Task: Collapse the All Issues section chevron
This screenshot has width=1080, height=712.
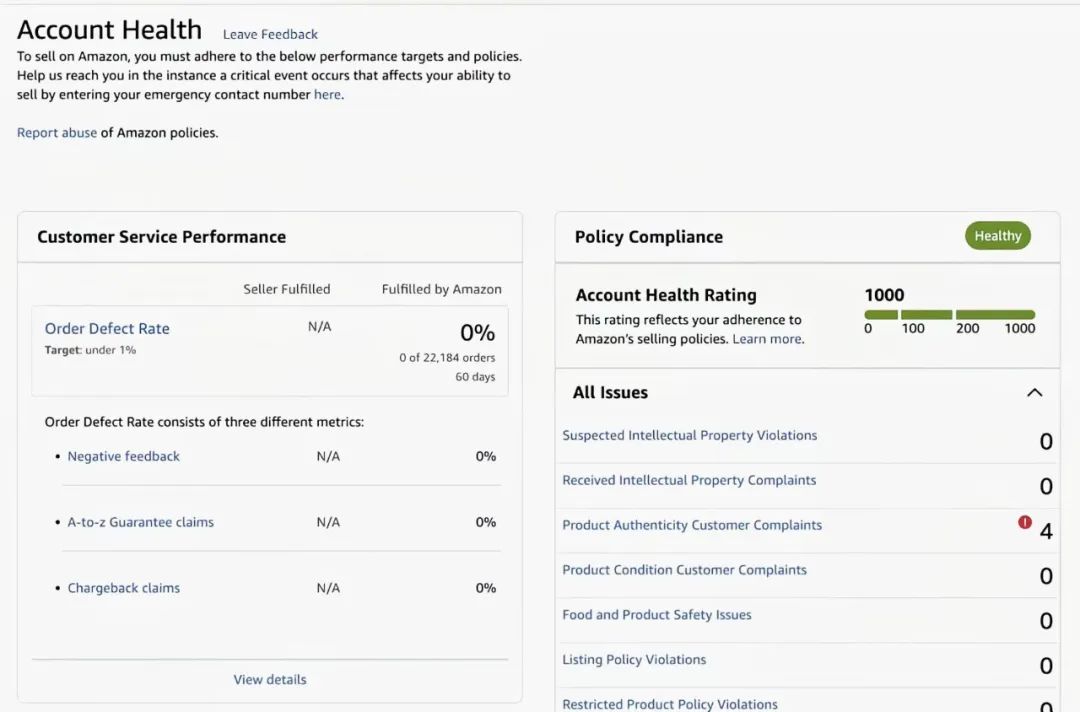Action: pyautogui.click(x=1035, y=392)
